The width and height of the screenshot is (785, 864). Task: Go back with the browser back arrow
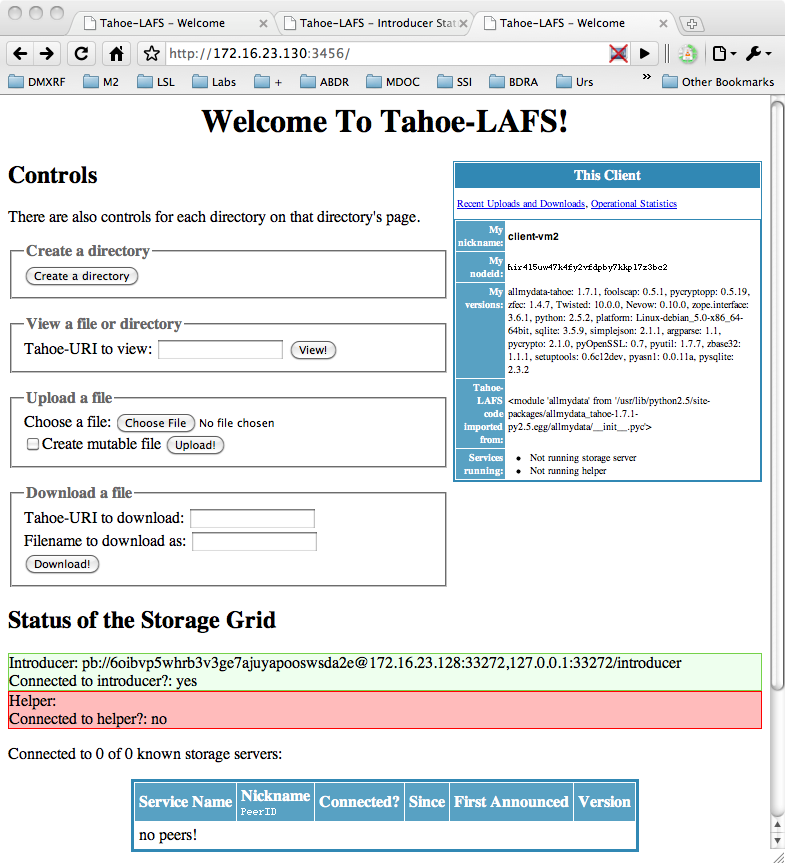pyautogui.click(x=20, y=53)
